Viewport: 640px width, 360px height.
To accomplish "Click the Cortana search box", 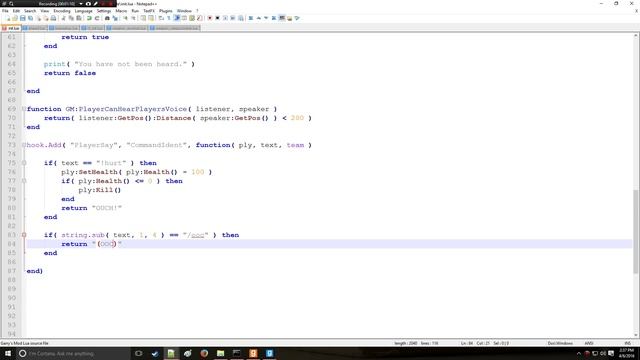I will pos(73,353).
